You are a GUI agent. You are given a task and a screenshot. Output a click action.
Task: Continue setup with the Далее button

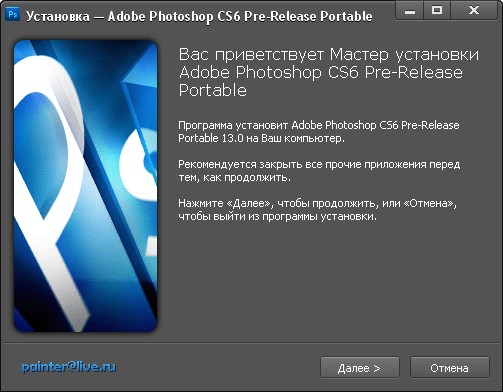360,368
